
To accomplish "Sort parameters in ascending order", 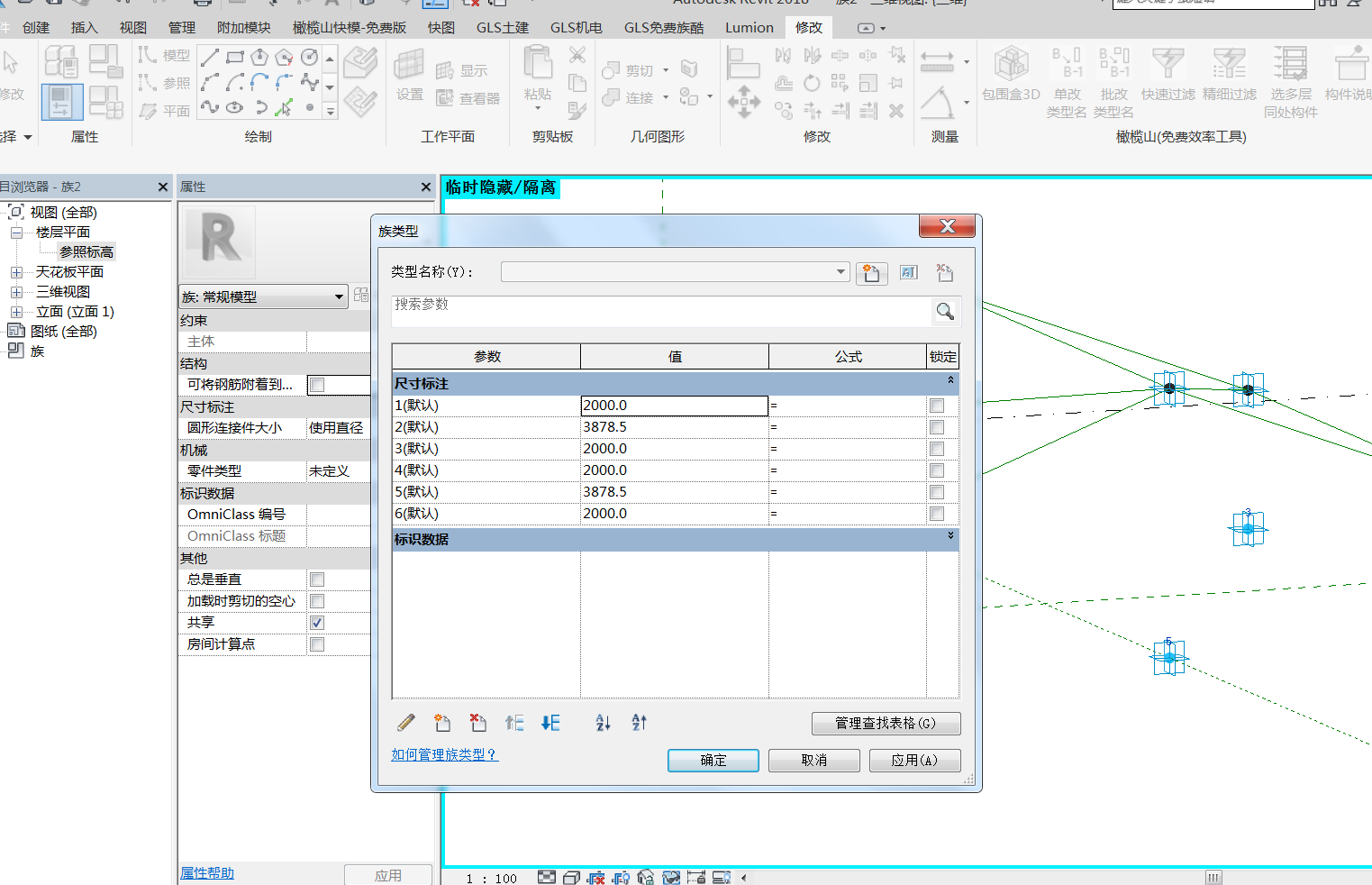I will (604, 723).
